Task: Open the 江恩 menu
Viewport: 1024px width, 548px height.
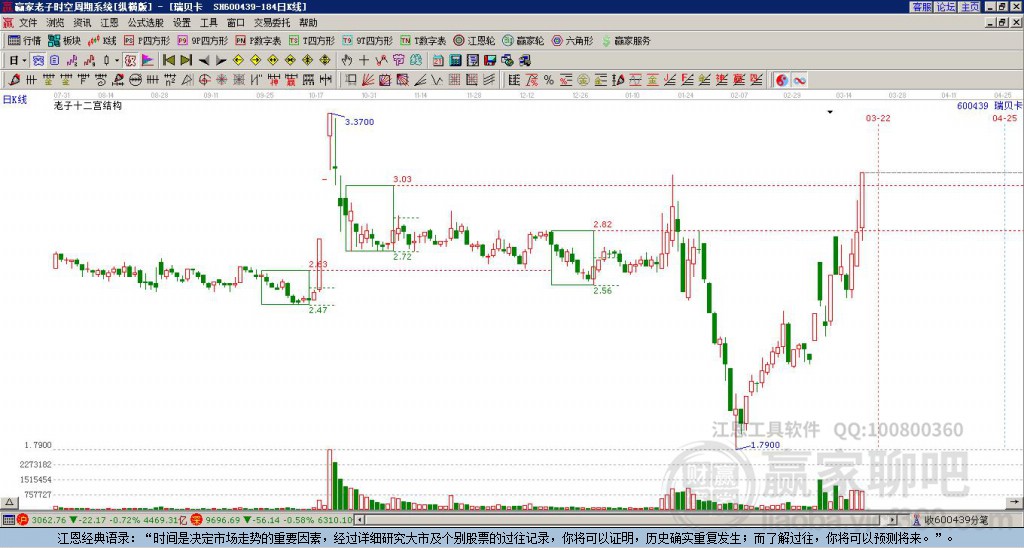Action: 109,23
